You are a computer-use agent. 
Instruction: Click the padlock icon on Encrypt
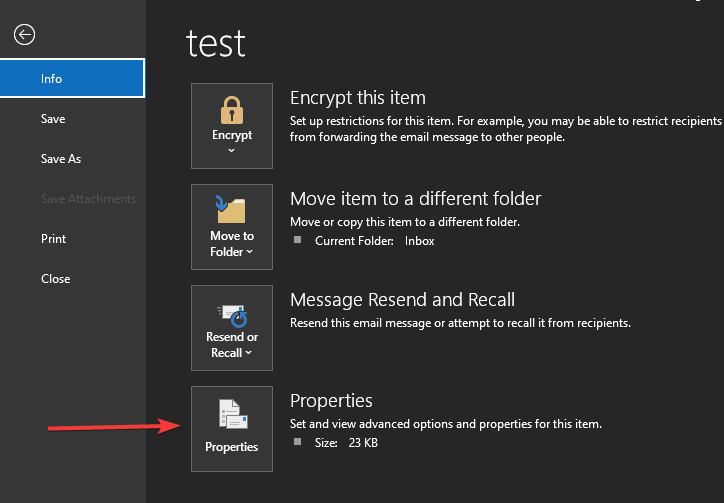pyautogui.click(x=232, y=108)
